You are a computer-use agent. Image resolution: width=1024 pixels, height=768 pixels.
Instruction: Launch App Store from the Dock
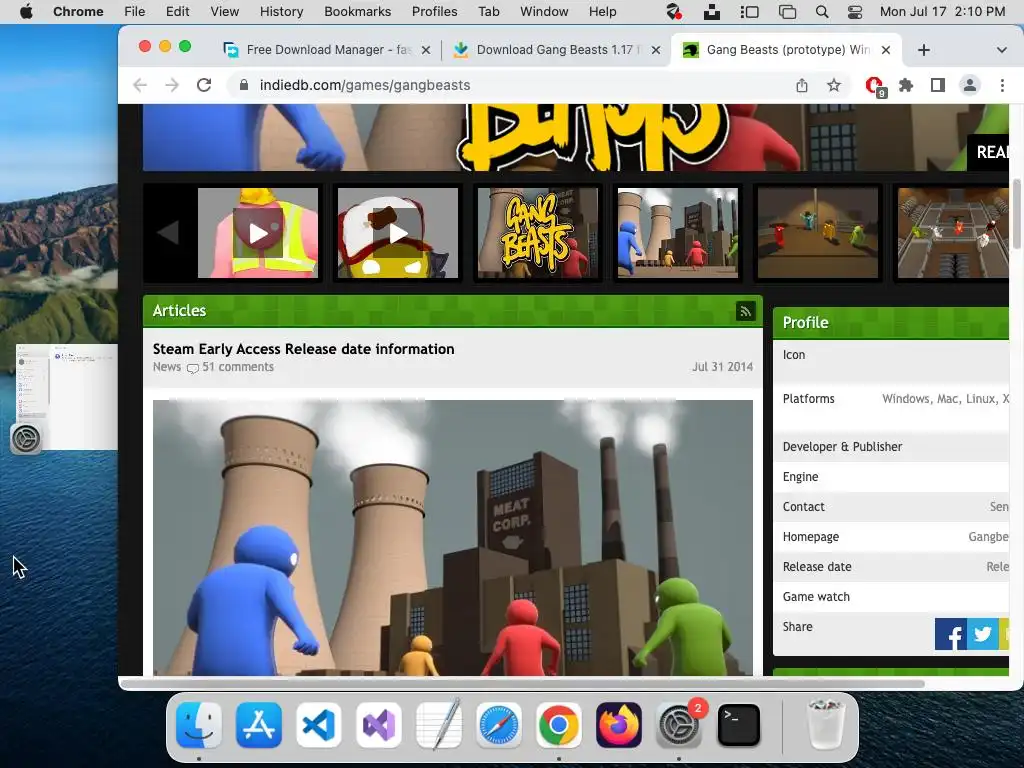(259, 725)
